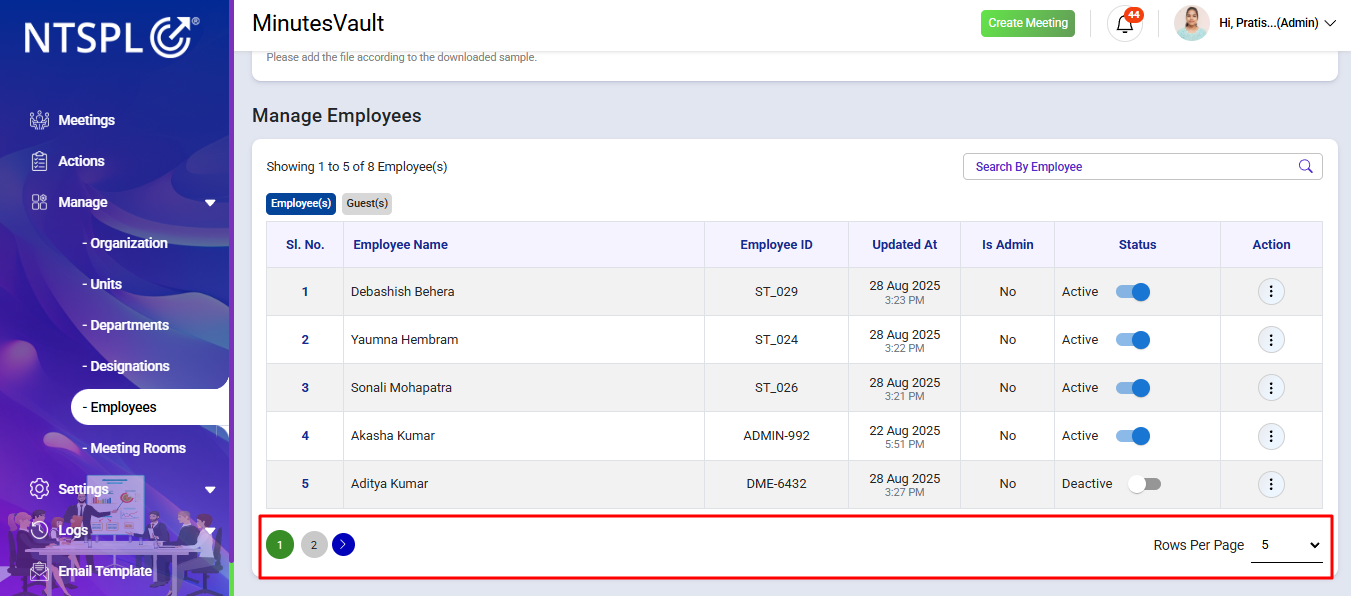Switch to the Employee(s) tab
Image resolution: width=1351 pixels, height=596 pixels.
pos(301,203)
